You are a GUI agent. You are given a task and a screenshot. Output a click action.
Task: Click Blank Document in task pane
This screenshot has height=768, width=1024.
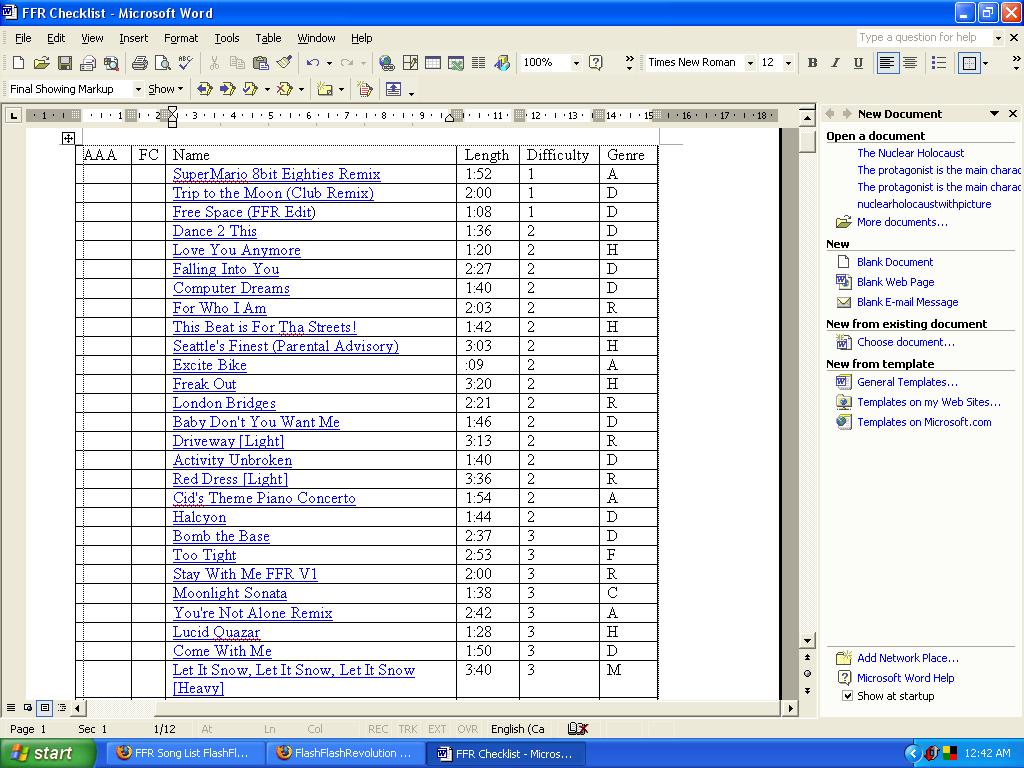point(895,262)
